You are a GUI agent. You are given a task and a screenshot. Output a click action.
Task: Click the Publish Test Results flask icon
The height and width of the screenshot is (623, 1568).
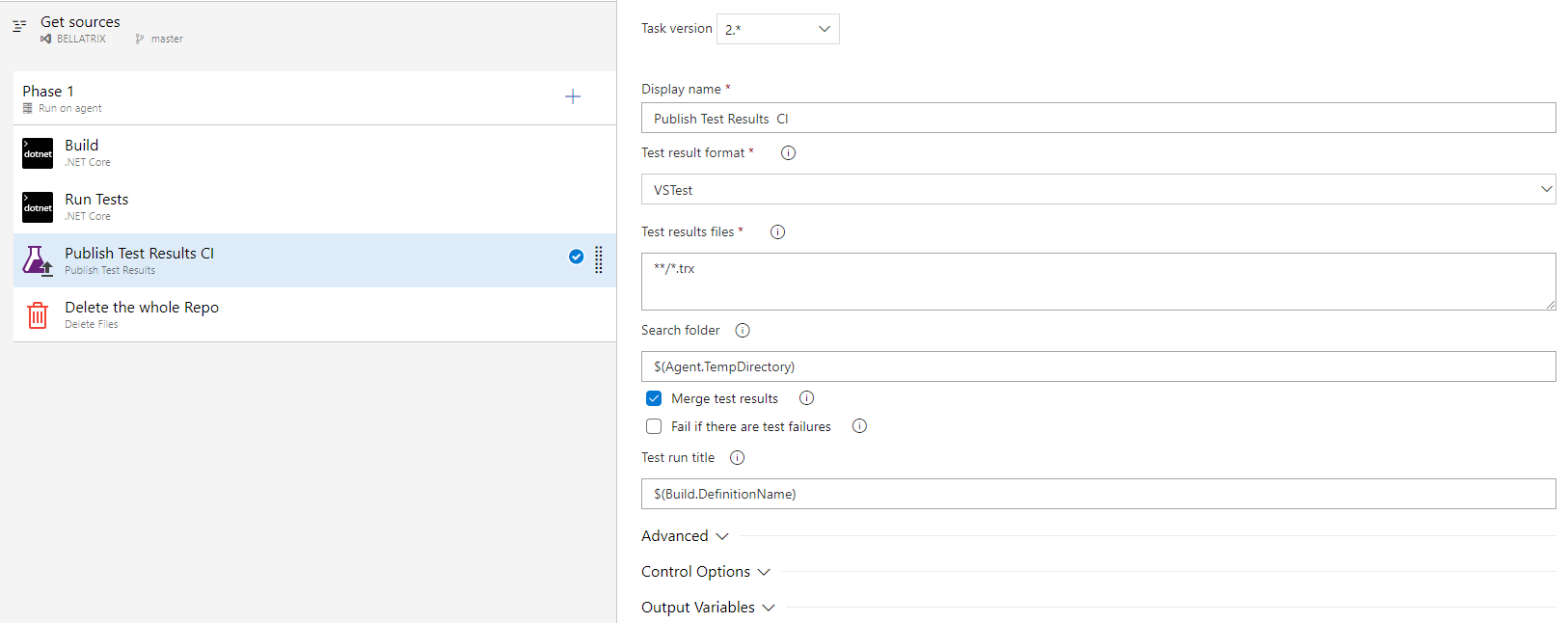coord(38,260)
